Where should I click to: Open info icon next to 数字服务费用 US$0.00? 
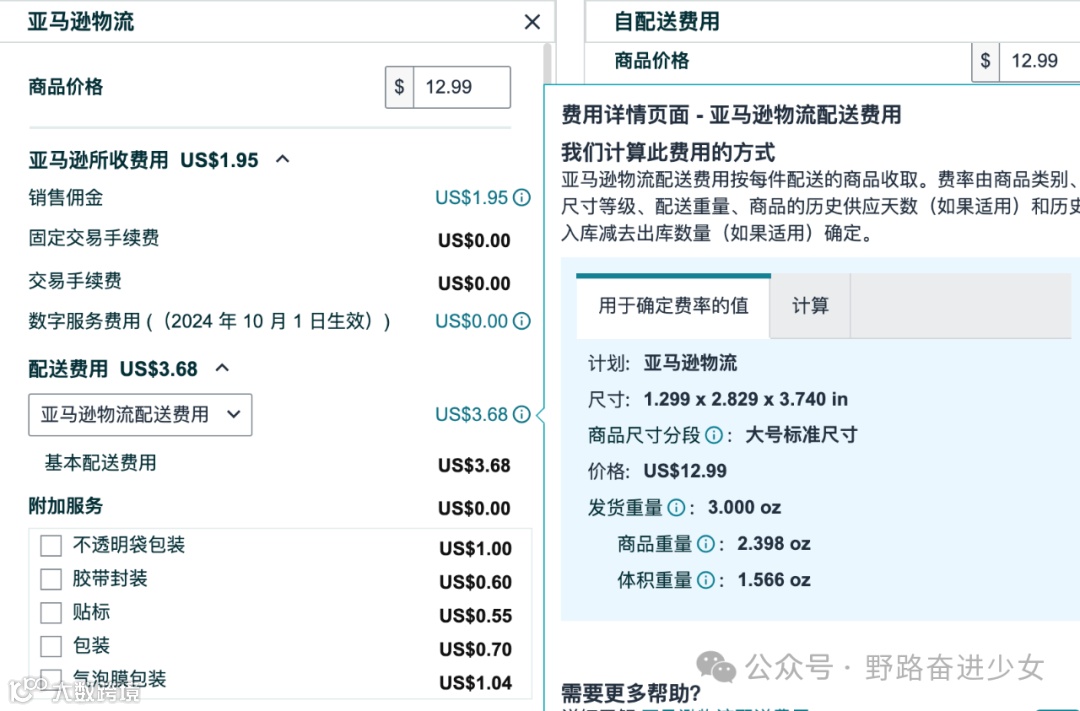tap(522, 321)
